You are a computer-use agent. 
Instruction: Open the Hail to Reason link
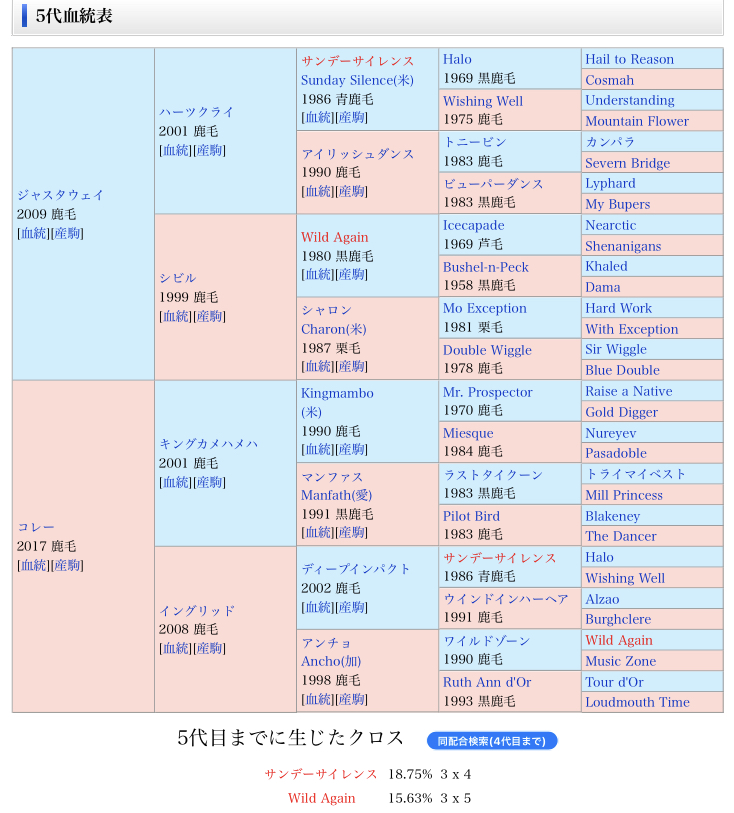pyautogui.click(x=629, y=59)
